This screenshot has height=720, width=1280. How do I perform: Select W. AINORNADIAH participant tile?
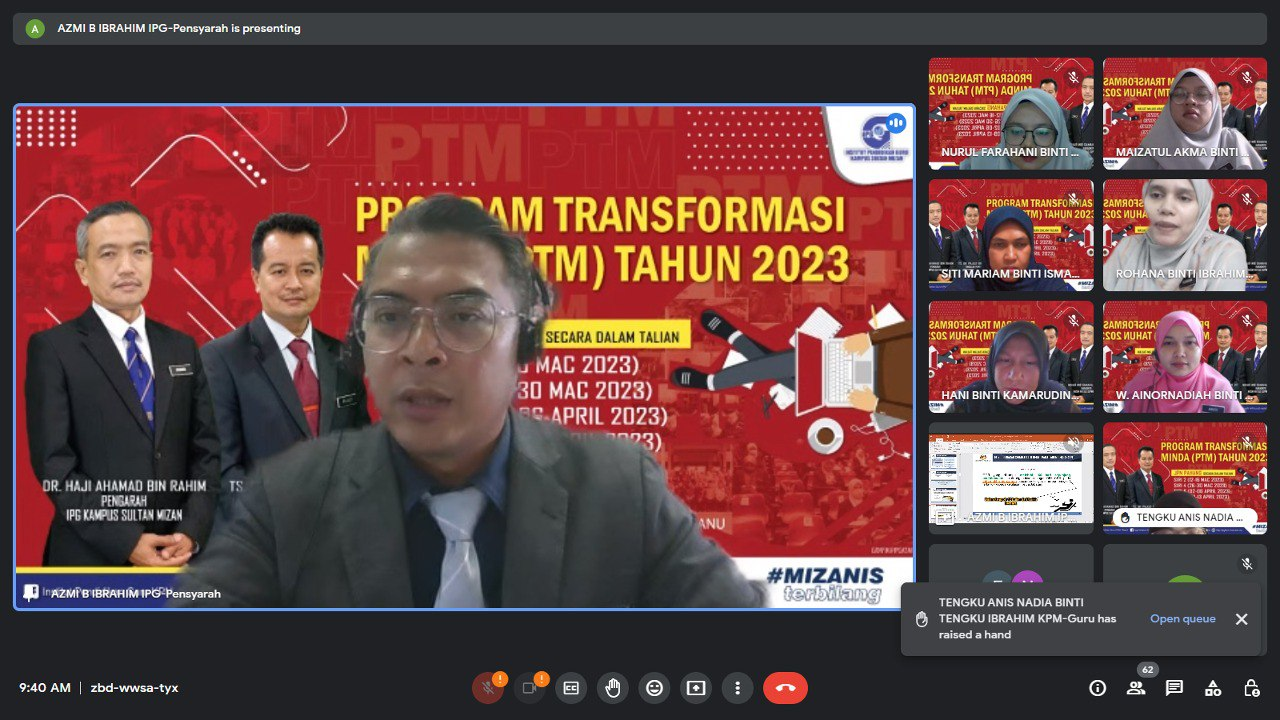pyautogui.click(x=1185, y=357)
